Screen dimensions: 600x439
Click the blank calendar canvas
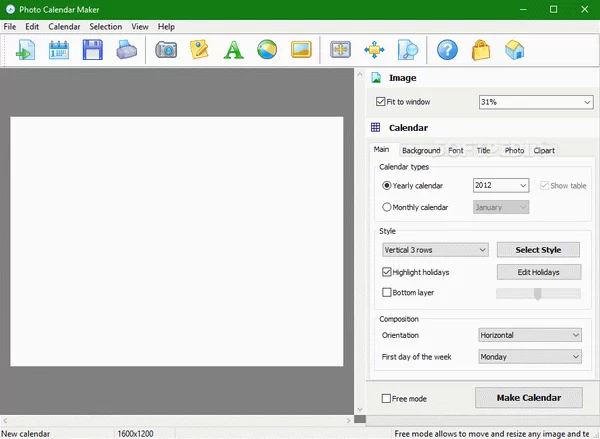177,242
